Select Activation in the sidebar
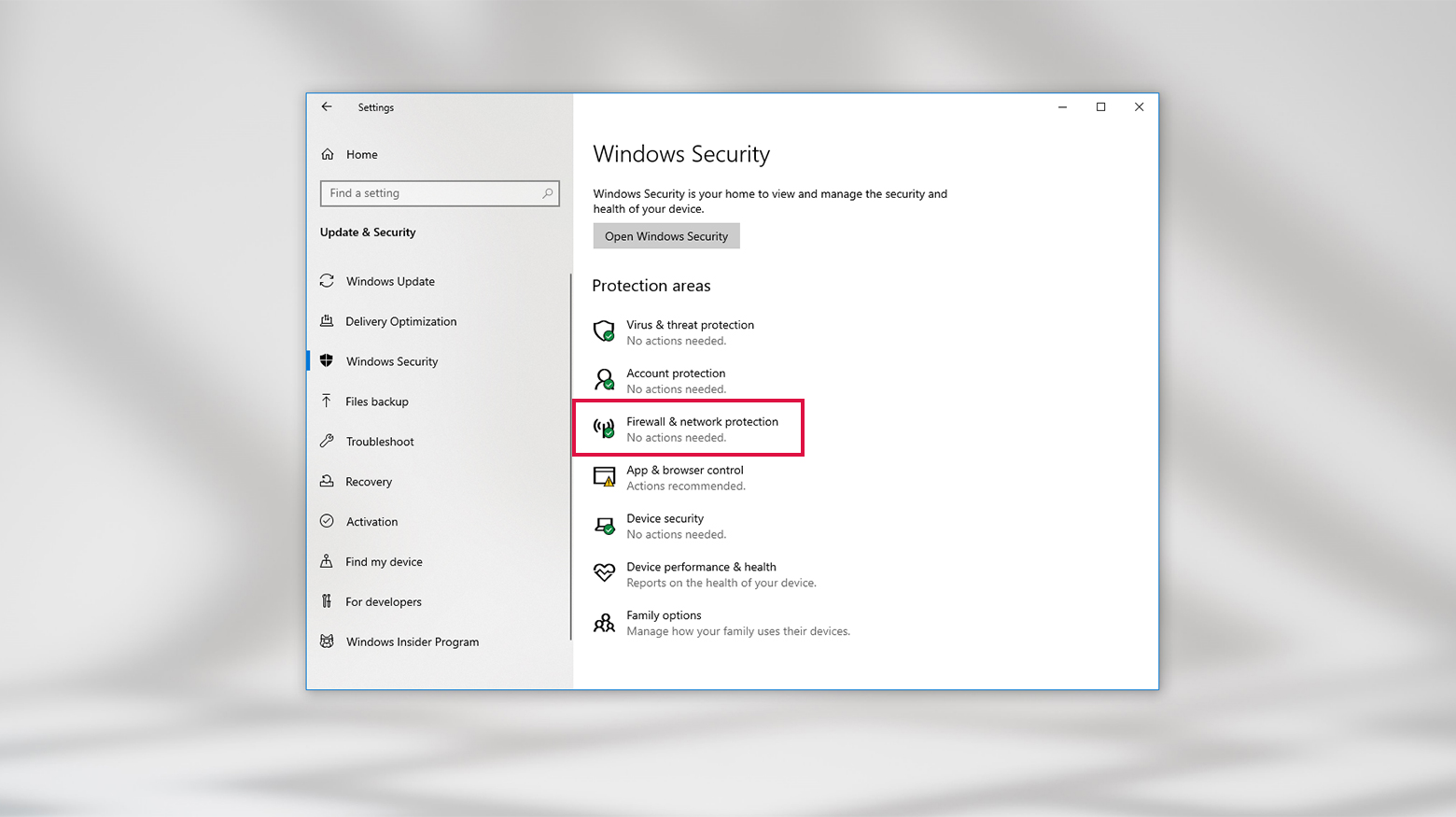The width and height of the screenshot is (1456, 817). click(x=371, y=521)
